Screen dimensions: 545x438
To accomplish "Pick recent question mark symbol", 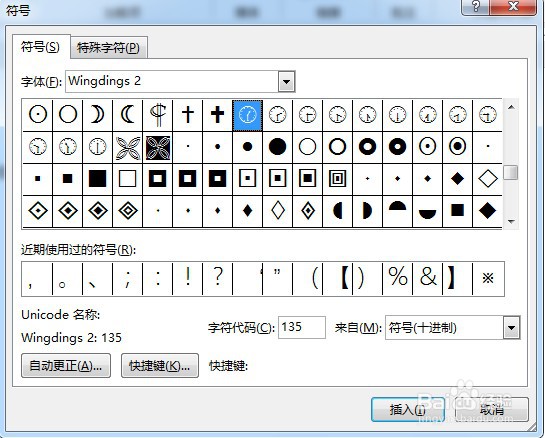I will click(218, 277).
